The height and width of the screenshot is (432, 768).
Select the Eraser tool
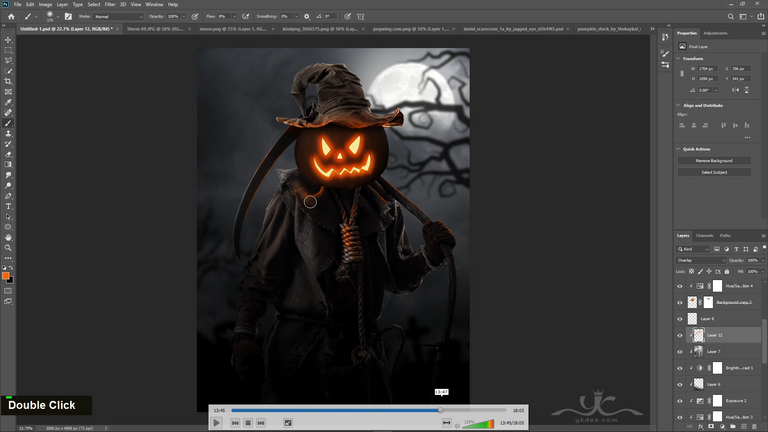click(x=8, y=154)
